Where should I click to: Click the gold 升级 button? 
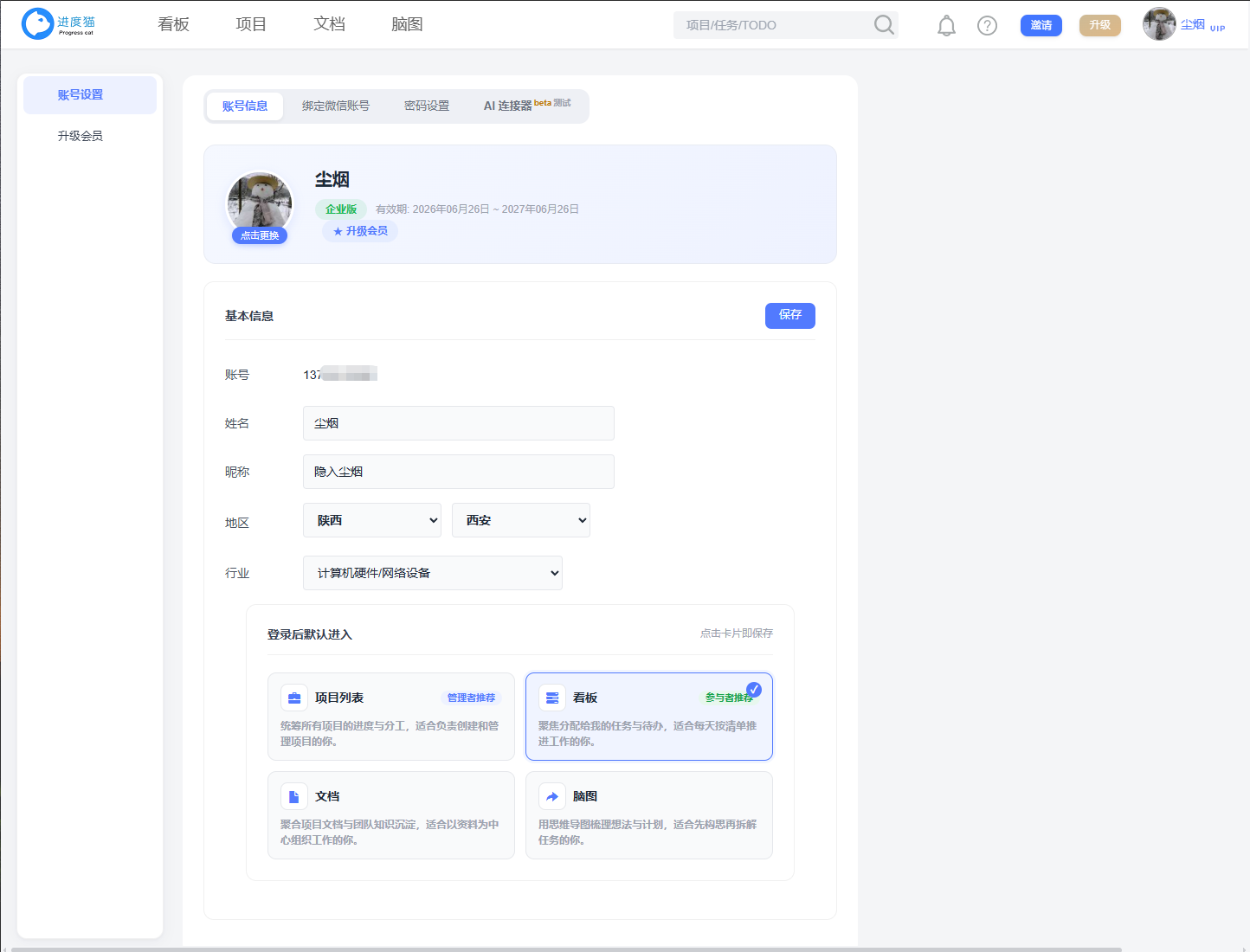click(x=1100, y=25)
